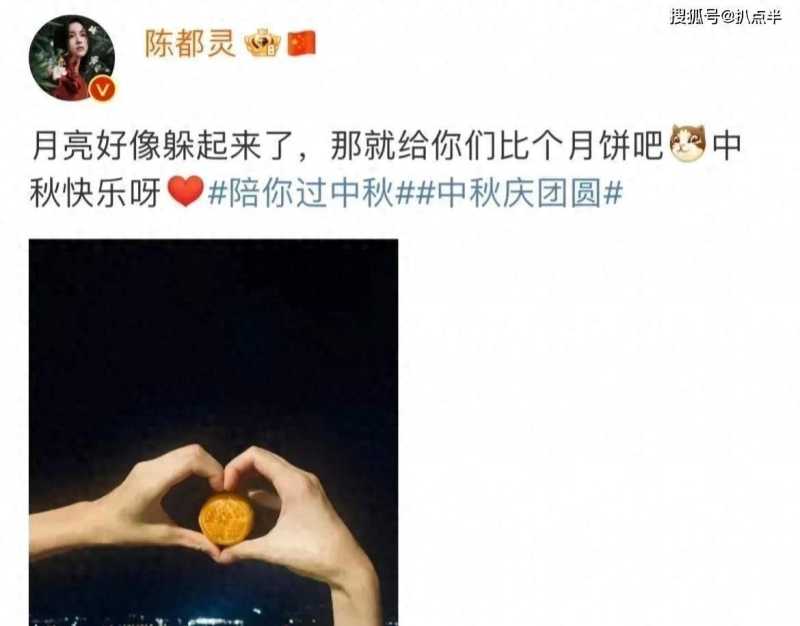Open the mooncake heart-hands photo
This screenshot has width=800, height=626.
213,432
